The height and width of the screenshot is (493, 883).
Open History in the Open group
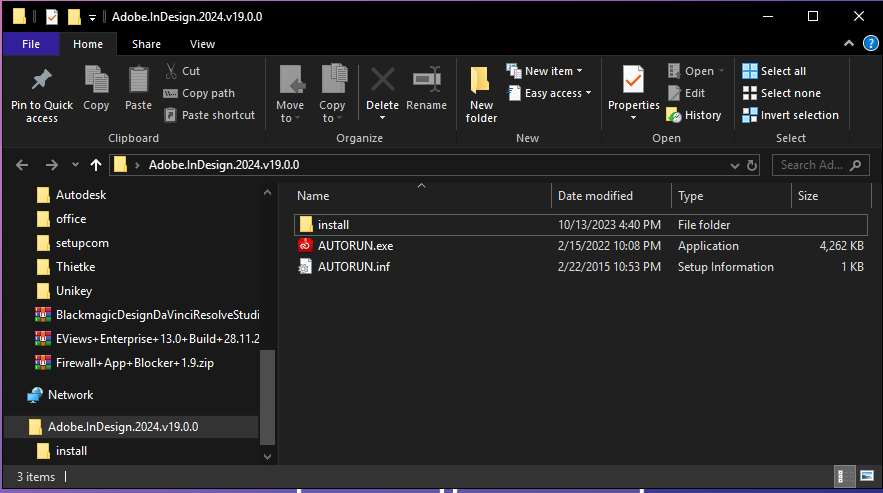tap(694, 115)
